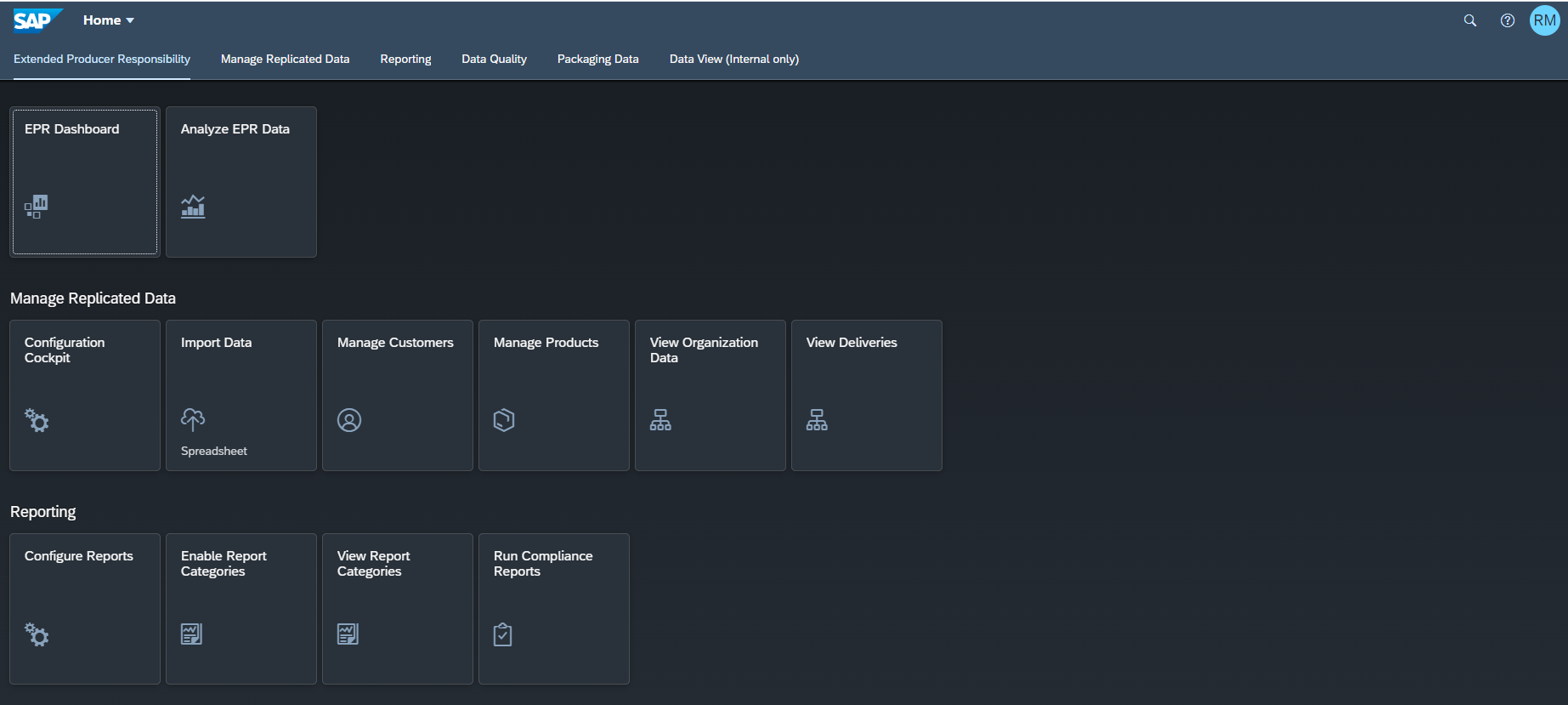The image size is (1568, 705).
Task: Click the Run Compliance Reports clipboard icon
Action: pyautogui.click(x=503, y=634)
